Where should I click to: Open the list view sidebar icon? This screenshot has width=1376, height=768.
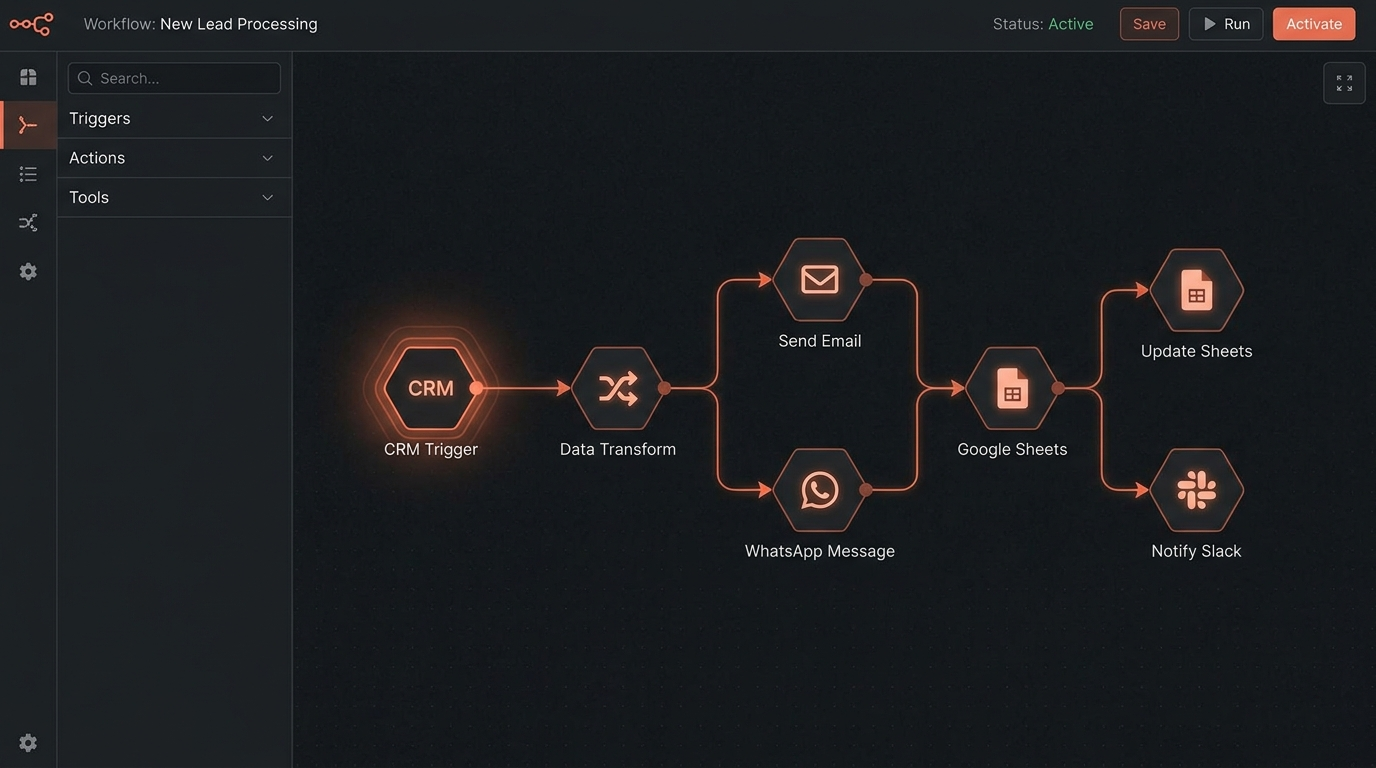(28, 174)
